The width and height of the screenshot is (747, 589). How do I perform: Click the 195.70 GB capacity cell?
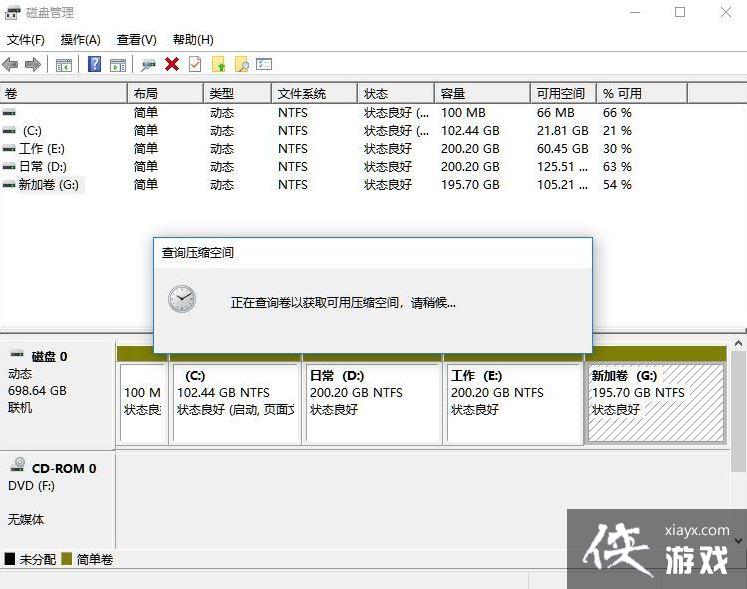pyautogui.click(x=470, y=185)
